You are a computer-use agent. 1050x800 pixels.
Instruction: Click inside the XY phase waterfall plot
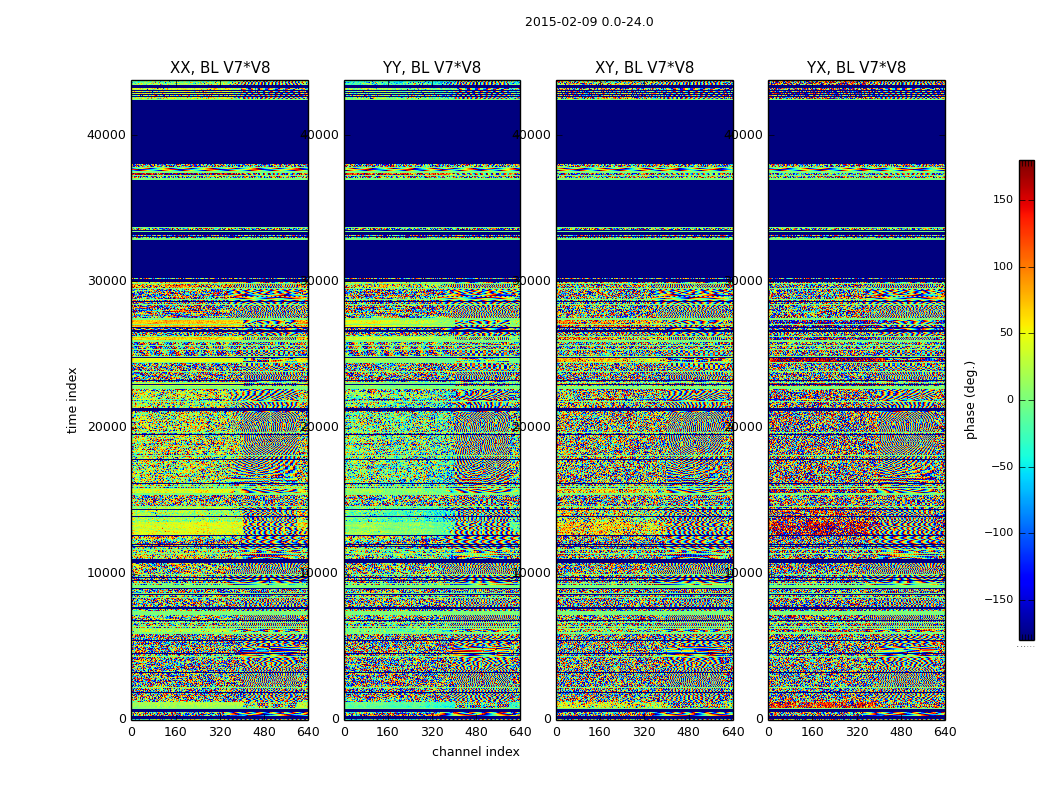coord(645,400)
